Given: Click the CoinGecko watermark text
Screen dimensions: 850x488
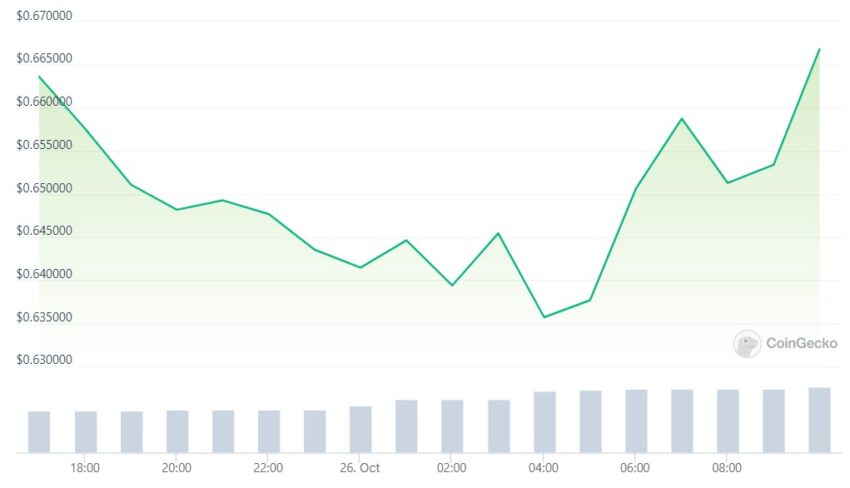Looking at the screenshot, I should pyautogui.click(x=801, y=343).
